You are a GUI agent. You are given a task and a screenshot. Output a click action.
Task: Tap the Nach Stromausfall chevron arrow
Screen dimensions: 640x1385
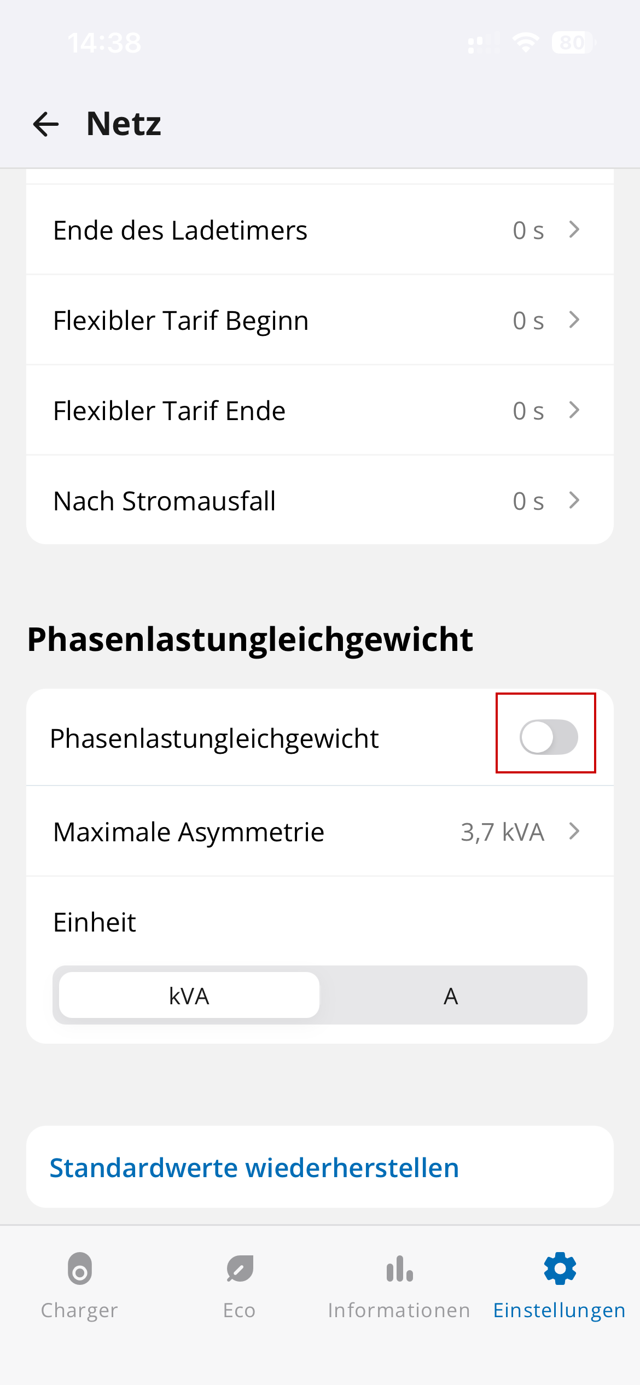pyautogui.click(x=574, y=501)
